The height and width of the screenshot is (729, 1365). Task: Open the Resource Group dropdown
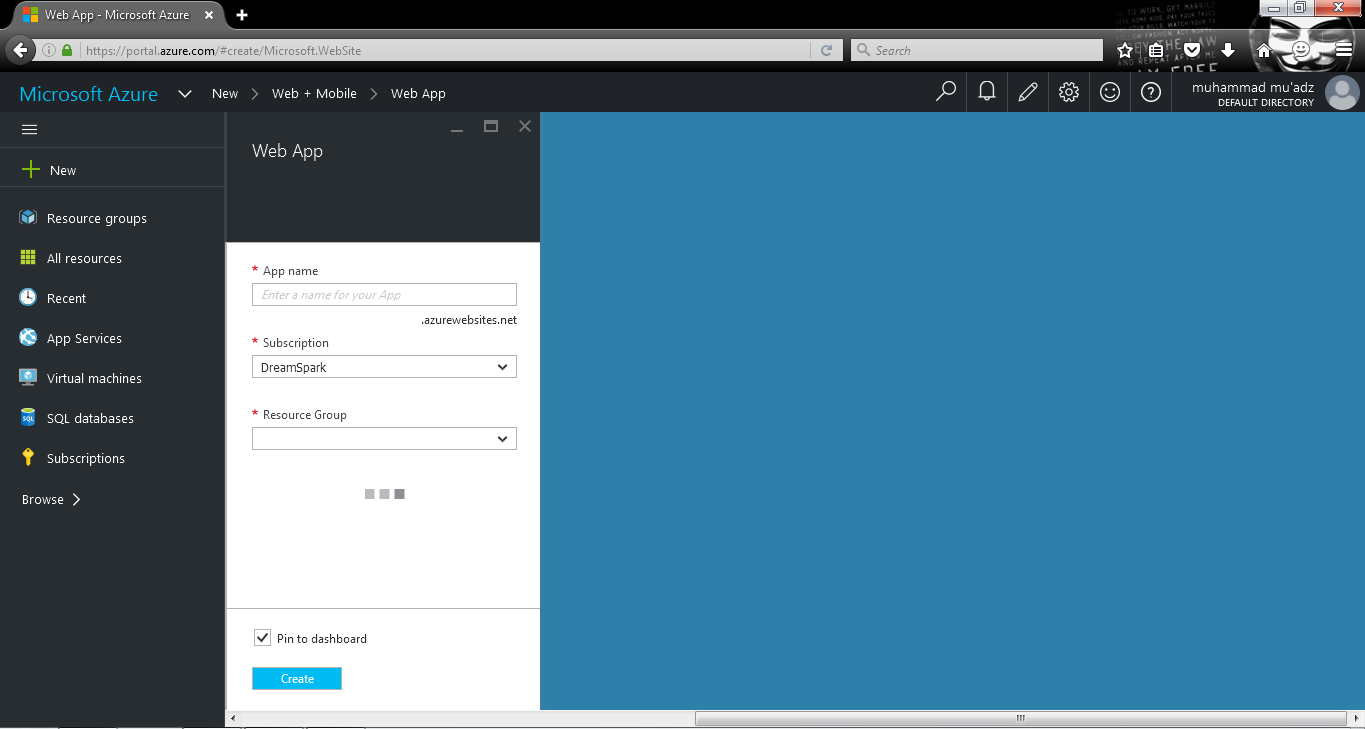384,439
